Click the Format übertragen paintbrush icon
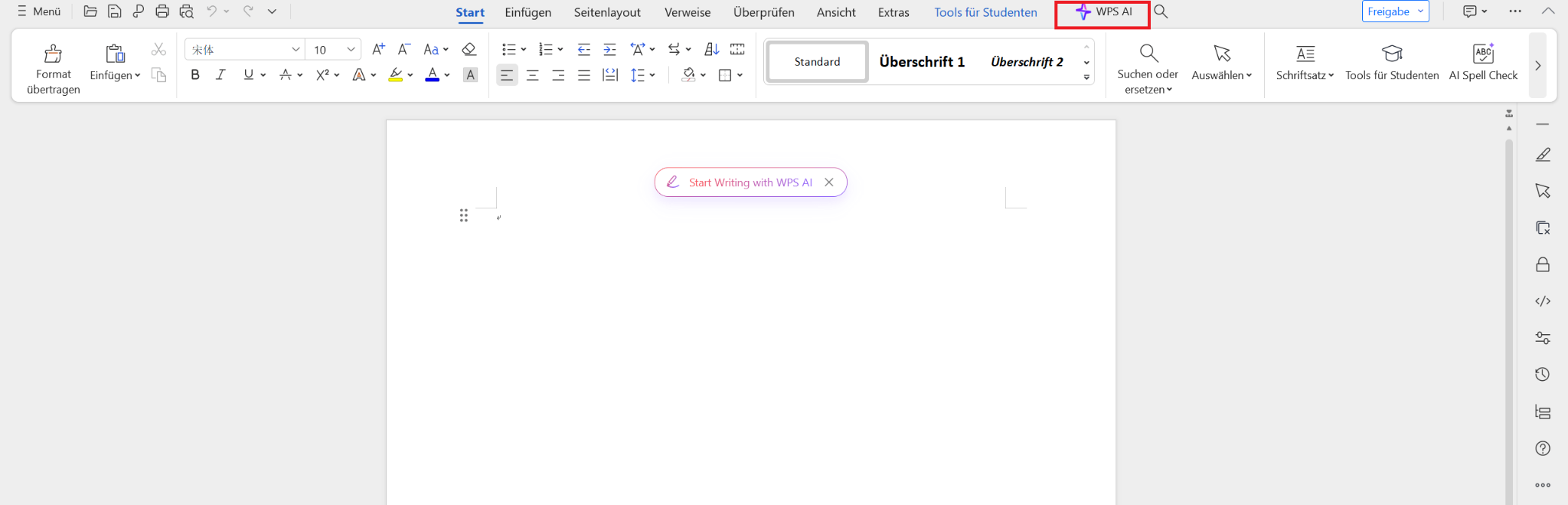1568x505 pixels. click(x=53, y=54)
